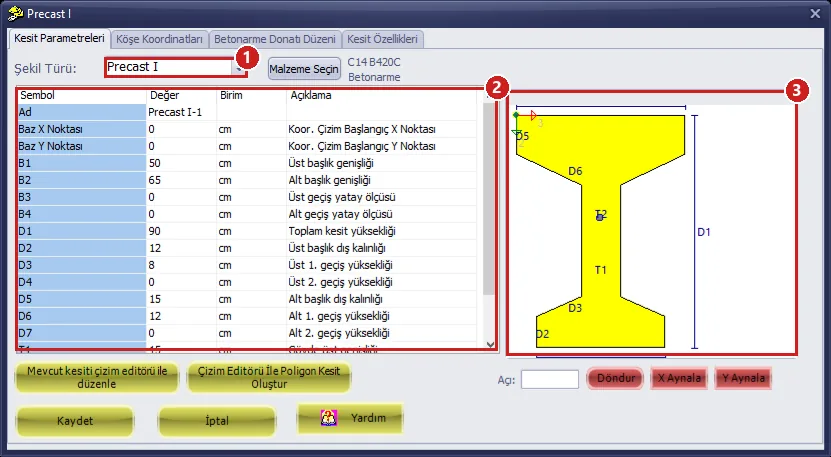
Task: Click the Sembol column header
Action: coord(82,95)
